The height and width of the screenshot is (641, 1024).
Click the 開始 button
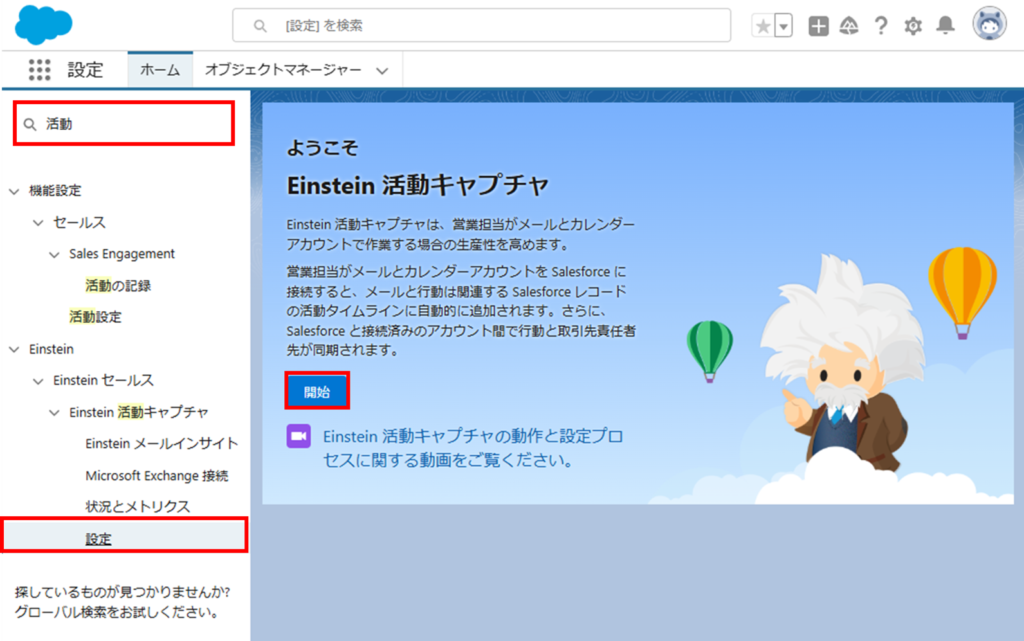coord(317,391)
